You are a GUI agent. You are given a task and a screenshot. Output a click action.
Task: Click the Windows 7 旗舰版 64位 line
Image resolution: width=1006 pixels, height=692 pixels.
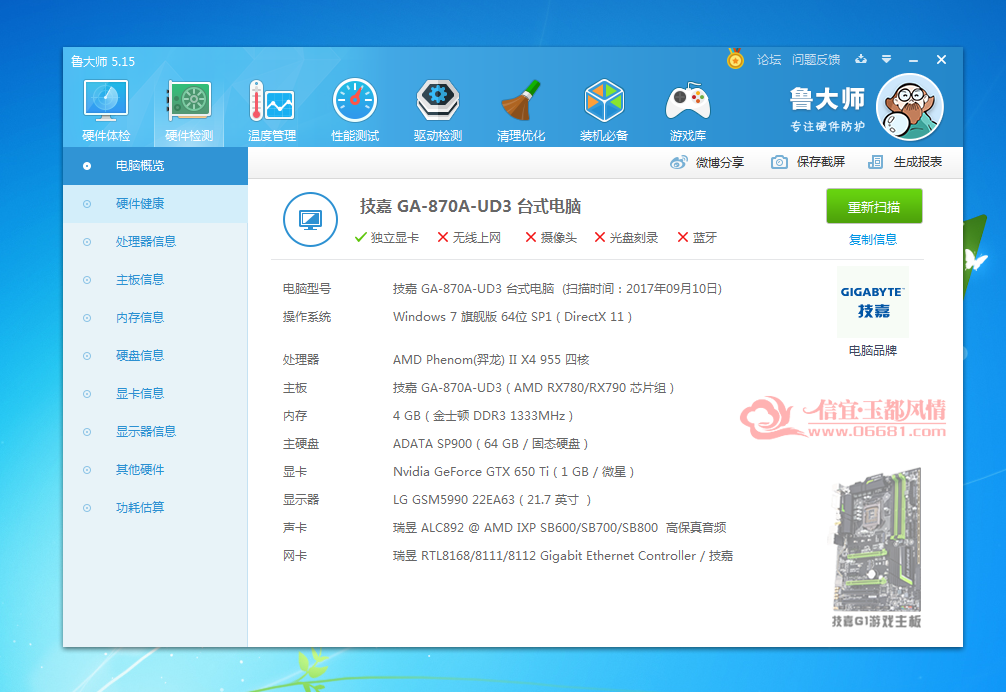pyautogui.click(x=512, y=316)
